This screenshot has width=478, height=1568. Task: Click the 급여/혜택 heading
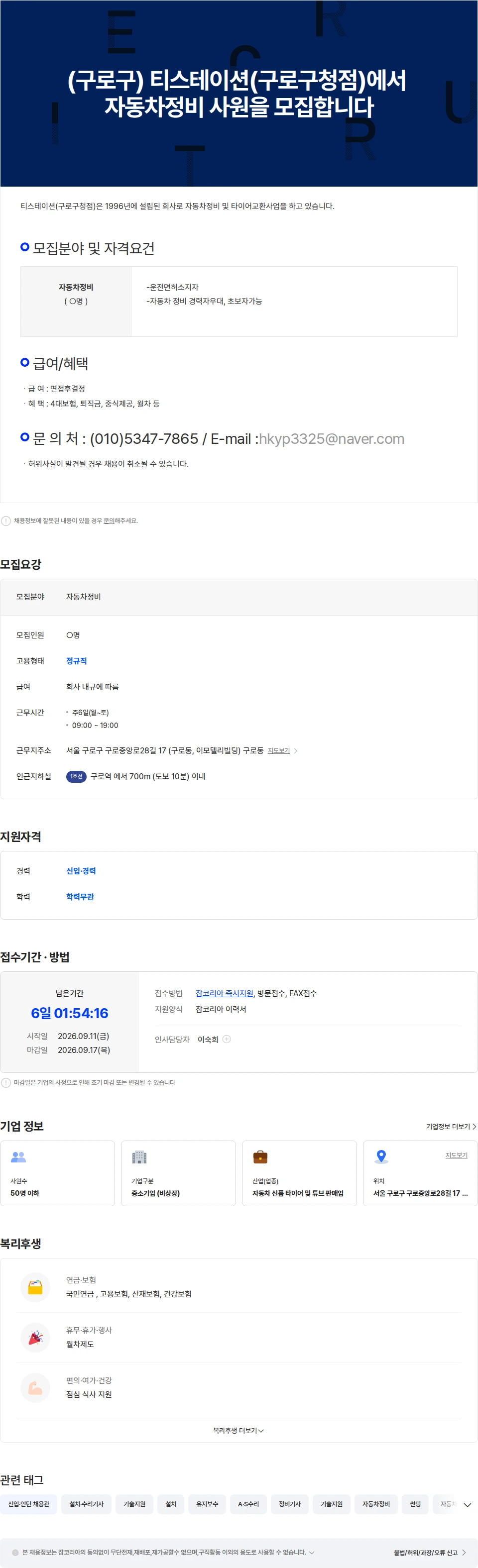click(x=60, y=364)
